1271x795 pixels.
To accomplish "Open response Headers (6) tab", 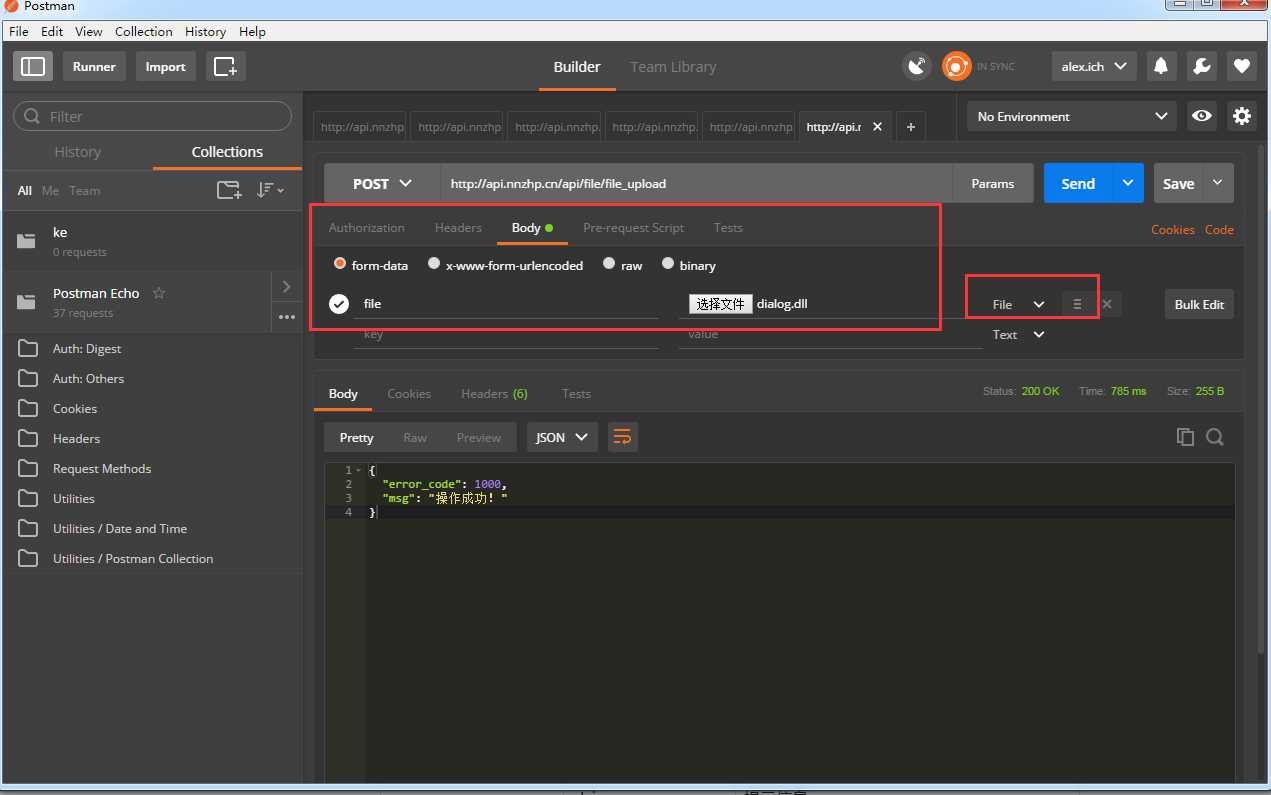I will pos(494,393).
